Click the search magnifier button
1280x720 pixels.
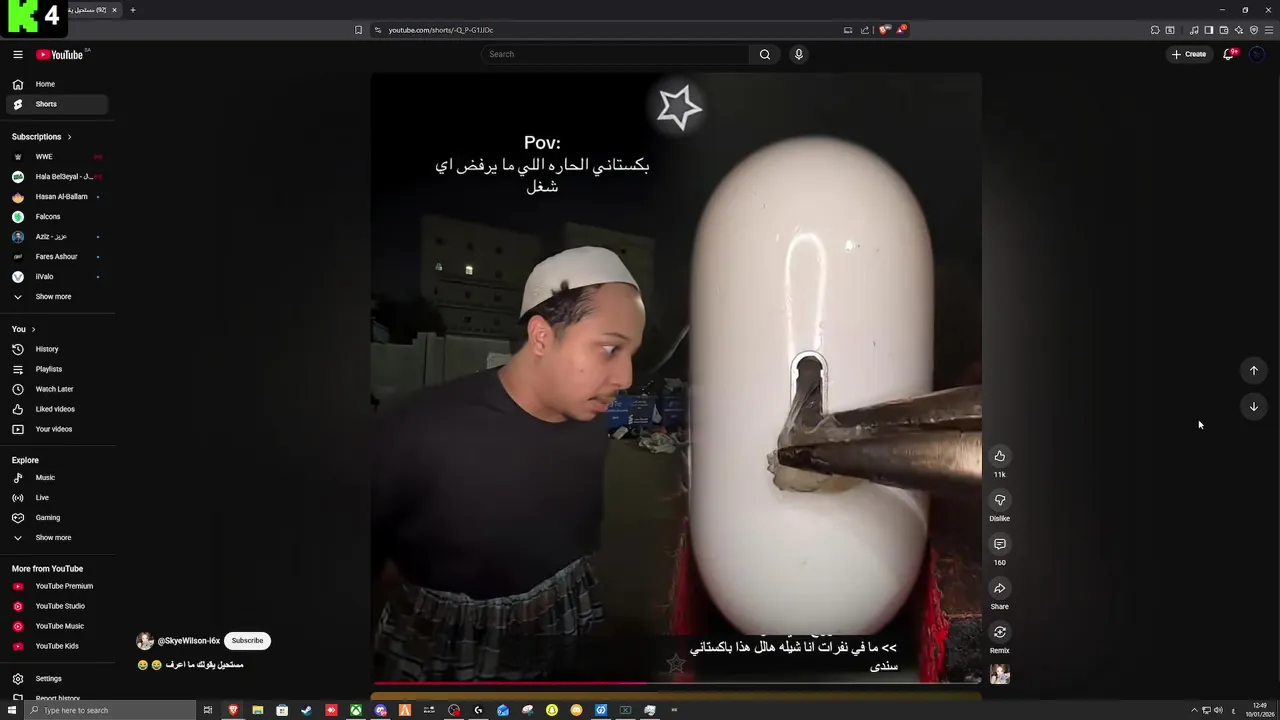765,54
